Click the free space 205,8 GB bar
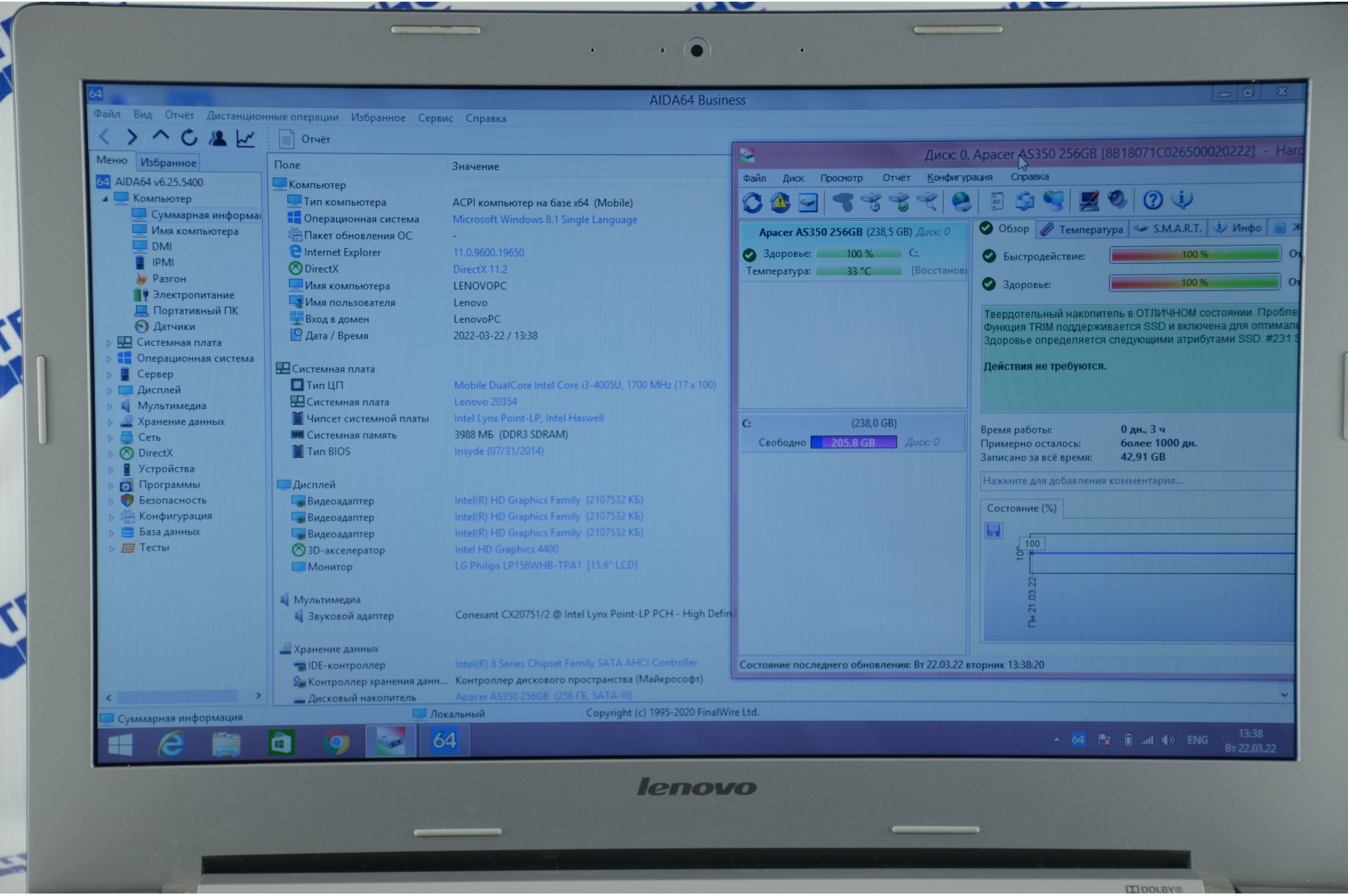This screenshot has width=1348, height=896. 853,442
